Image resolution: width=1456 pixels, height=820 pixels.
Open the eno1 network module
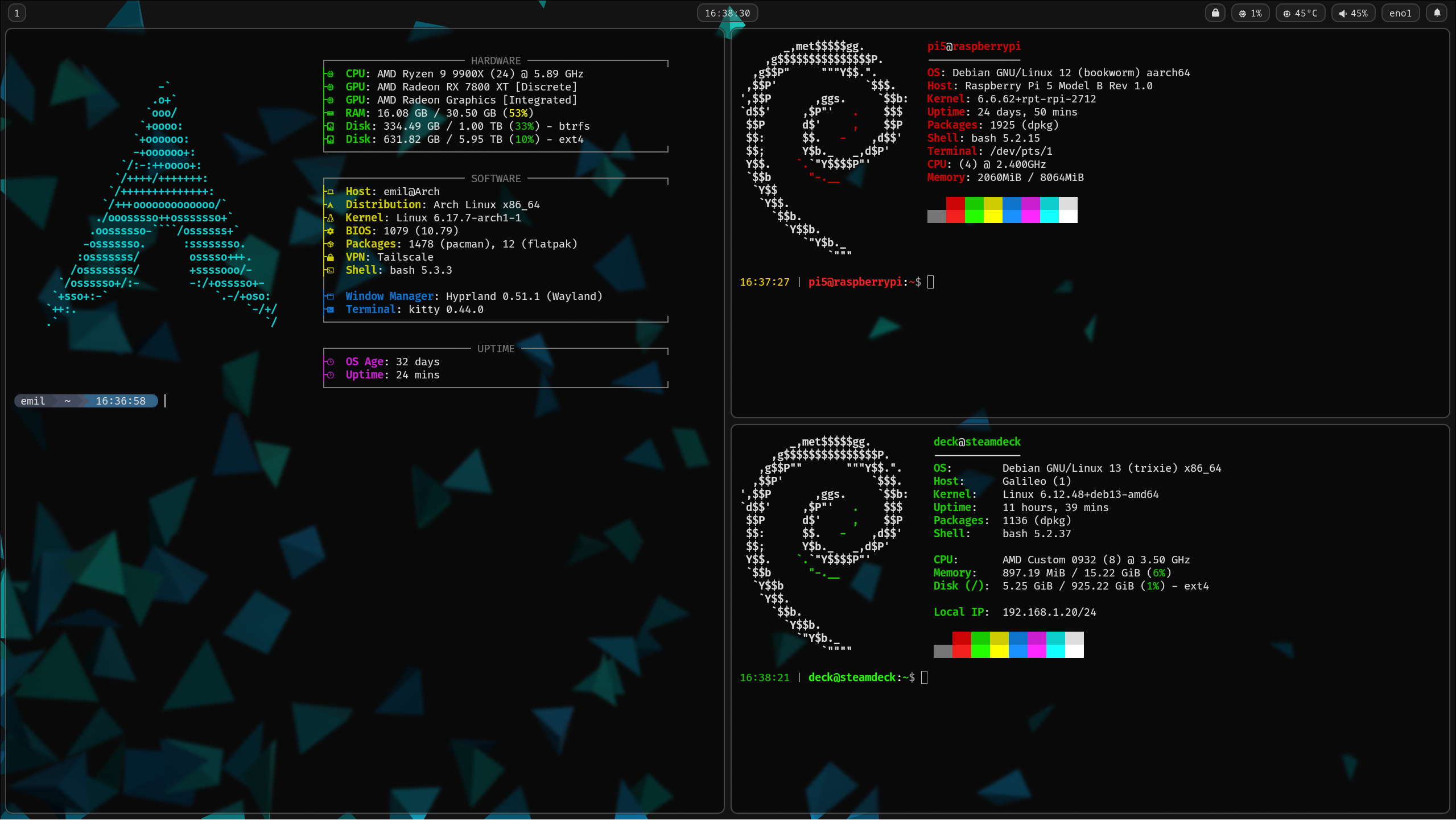point(1400,13)
